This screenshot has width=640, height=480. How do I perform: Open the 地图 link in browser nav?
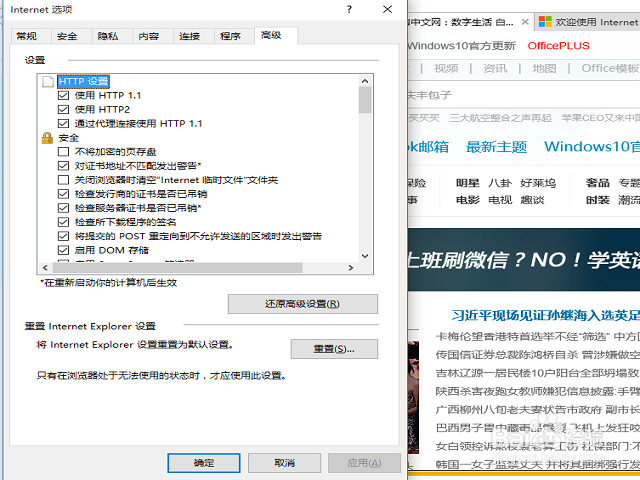click(x=544, y=68)
